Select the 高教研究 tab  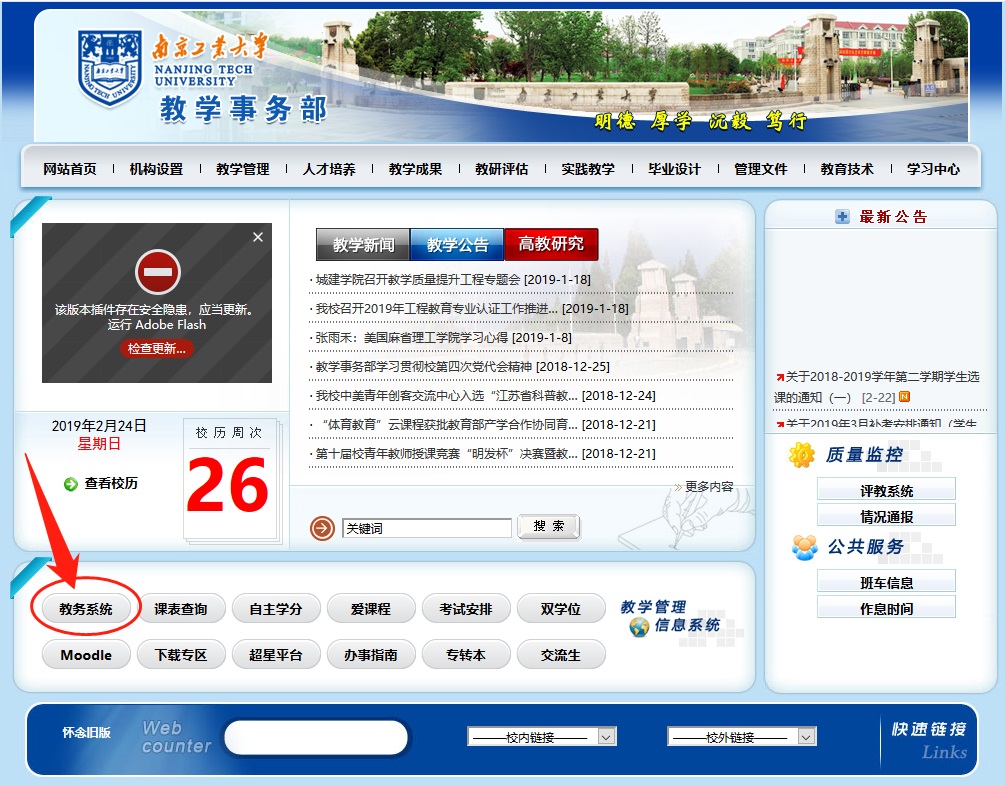click(x=551, y=245)
